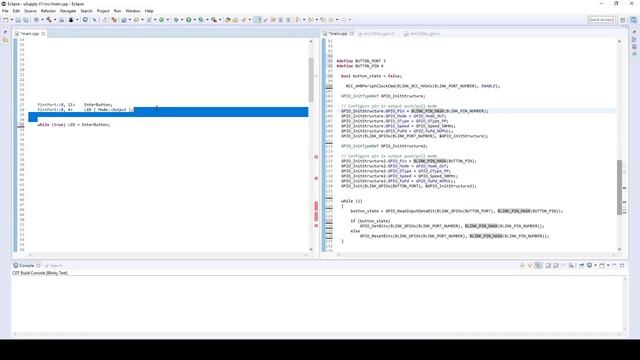Viewport: 640px width, 360px height.
Task: Click the Quick Access field
Action: point(600,20)
